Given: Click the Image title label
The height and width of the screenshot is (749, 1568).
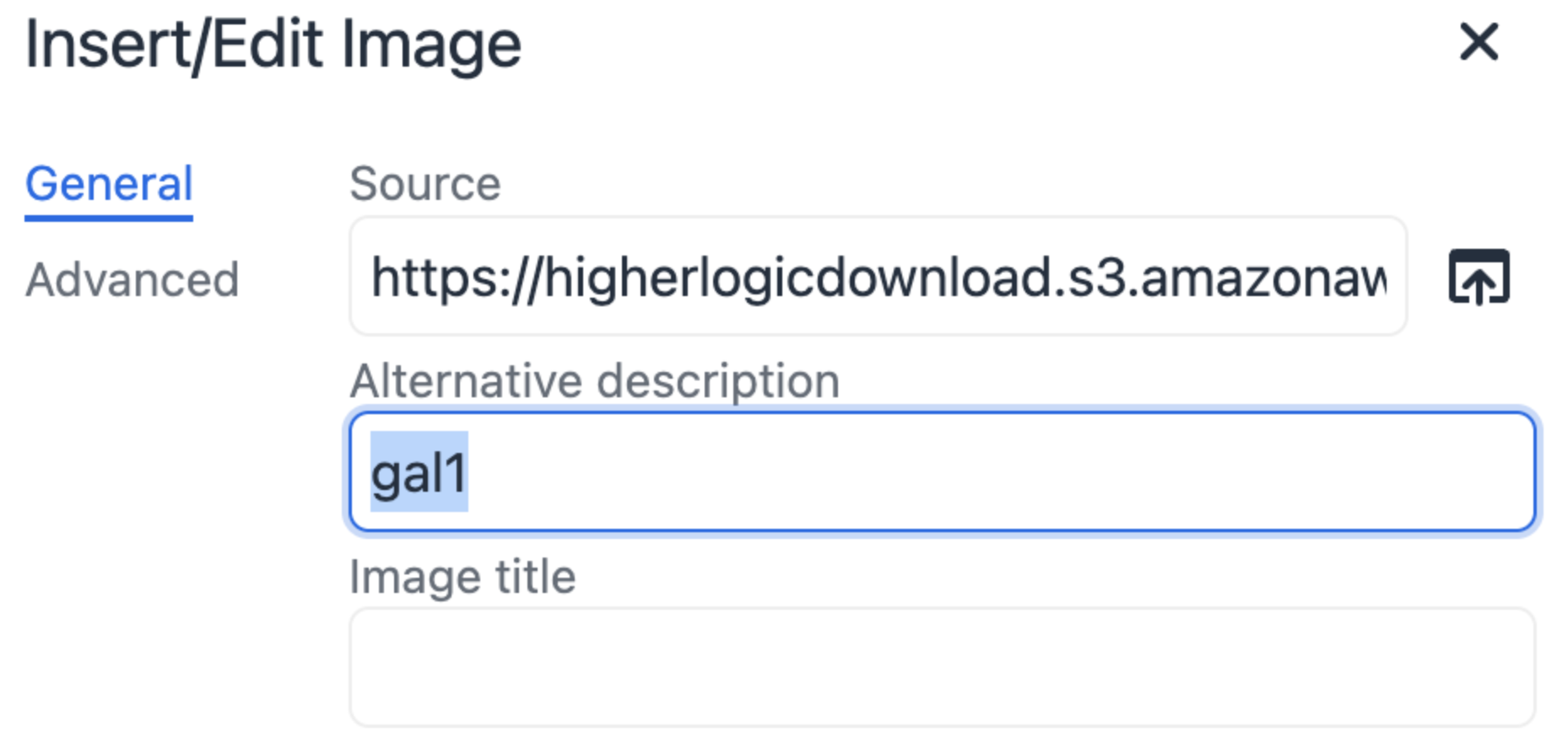Looking at the screenshot, I should (462, 575).
